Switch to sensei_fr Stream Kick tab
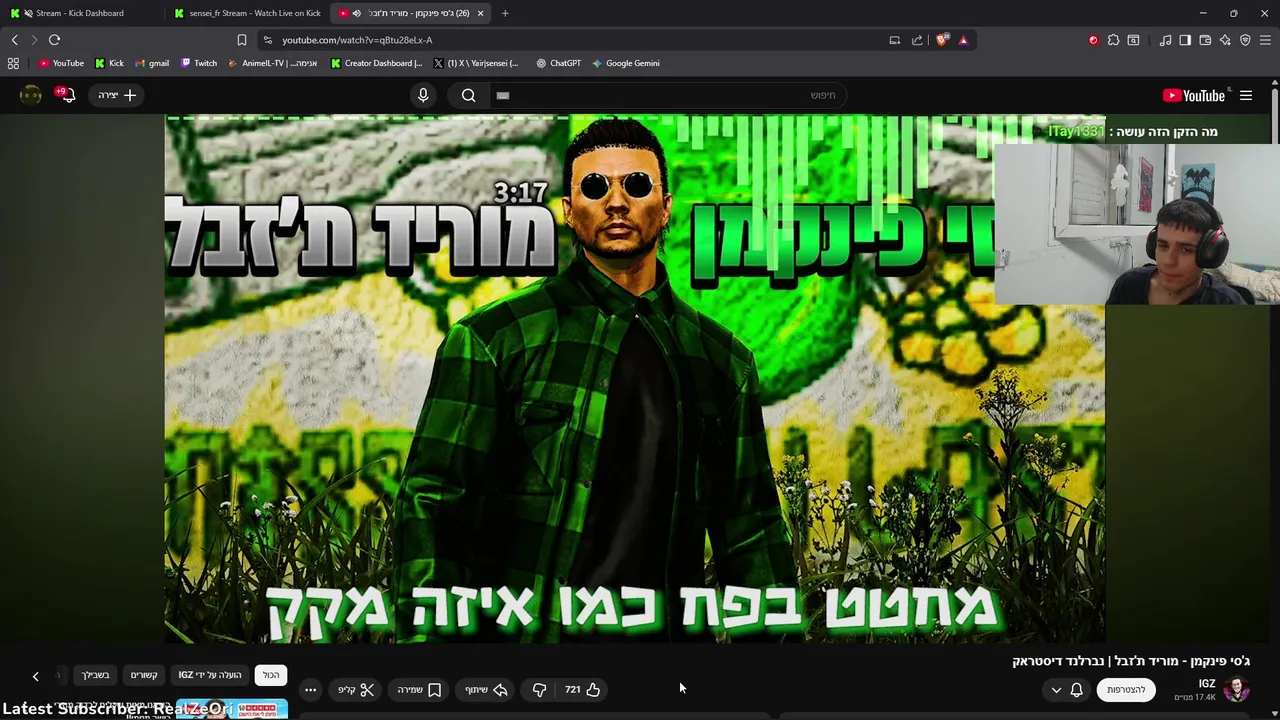 click(247, 13)
